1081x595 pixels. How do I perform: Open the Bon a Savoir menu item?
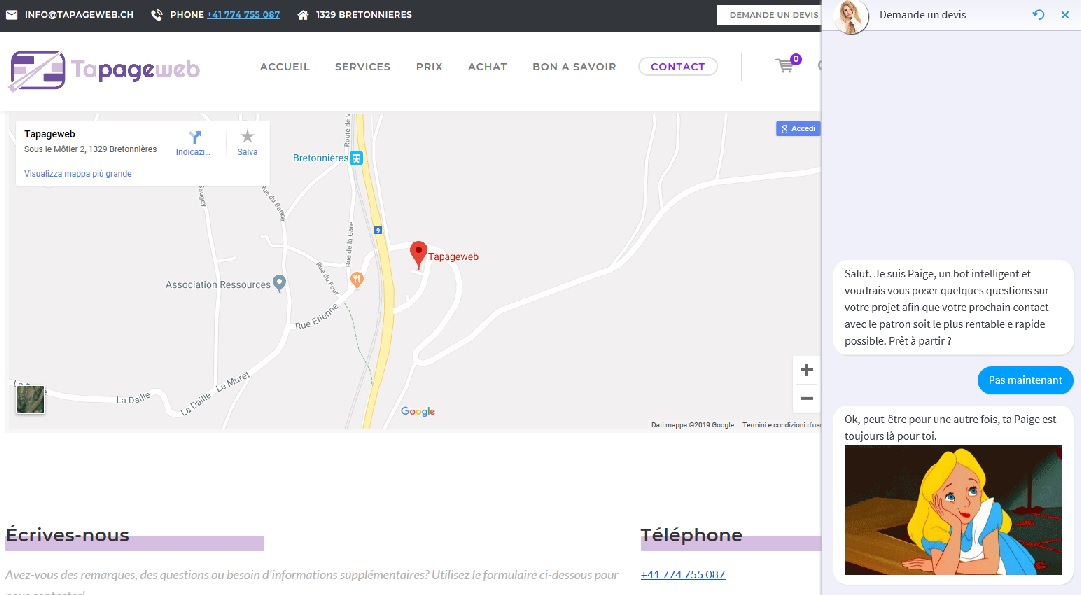tap(574, 66)
